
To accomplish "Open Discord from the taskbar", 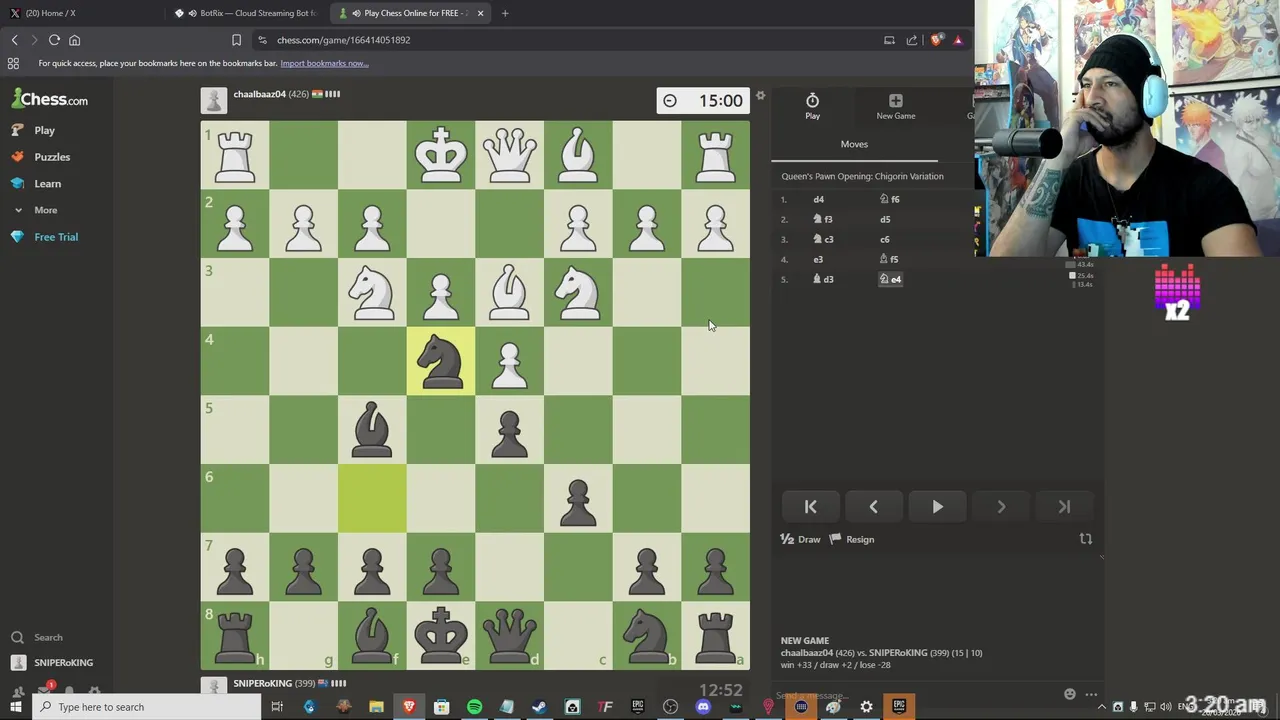I will pos(703,707).
